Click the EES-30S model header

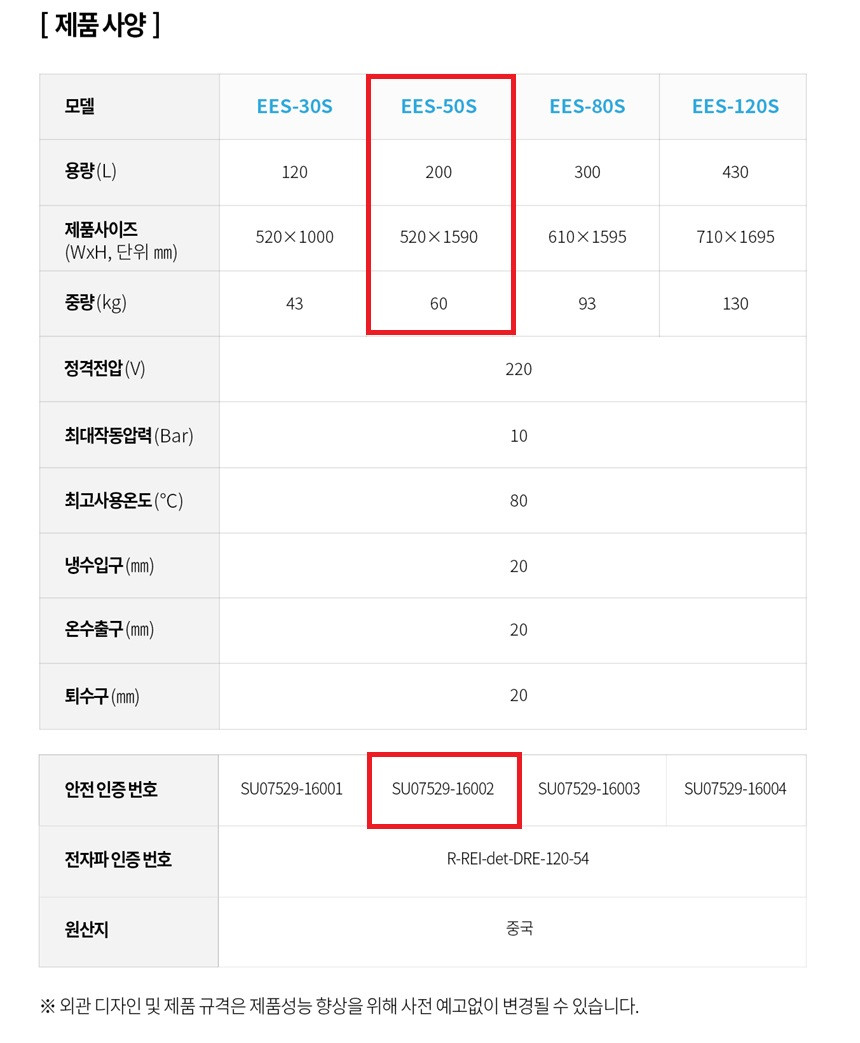pos(295,106)
